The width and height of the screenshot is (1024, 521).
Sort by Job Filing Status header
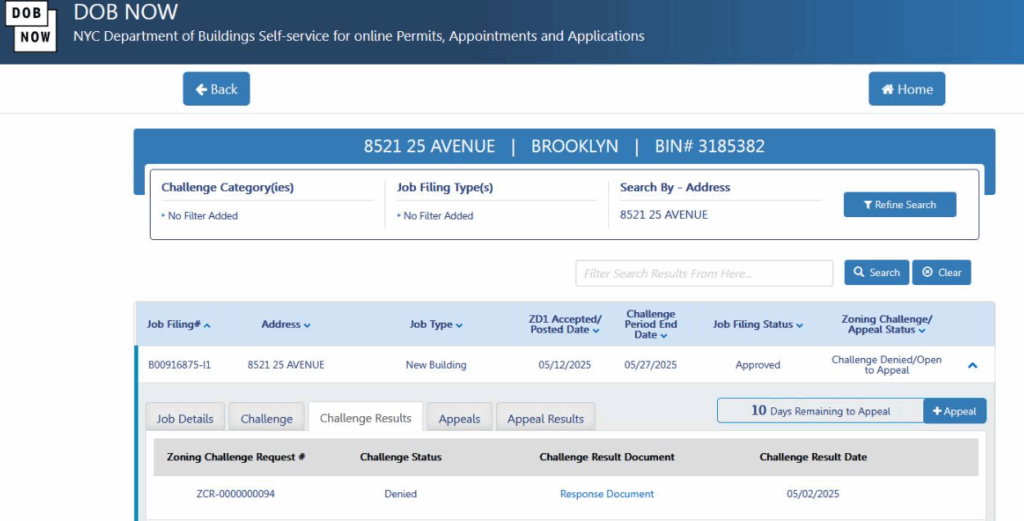tap(758, 324)
